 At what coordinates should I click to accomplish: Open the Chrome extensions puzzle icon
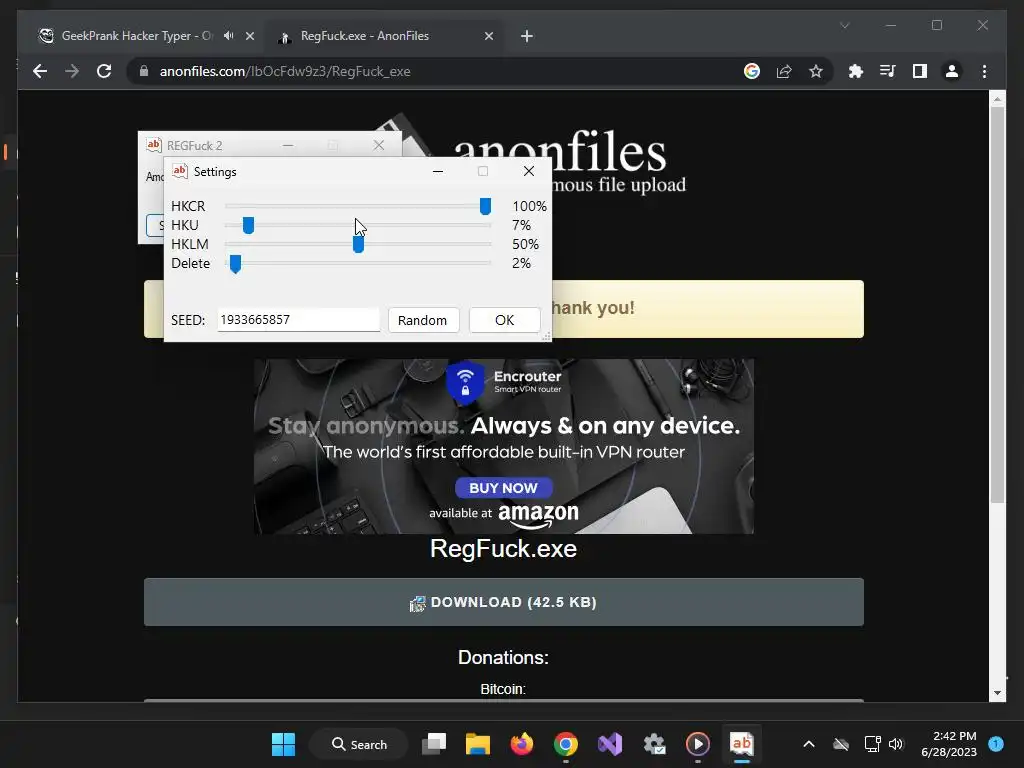856,71
